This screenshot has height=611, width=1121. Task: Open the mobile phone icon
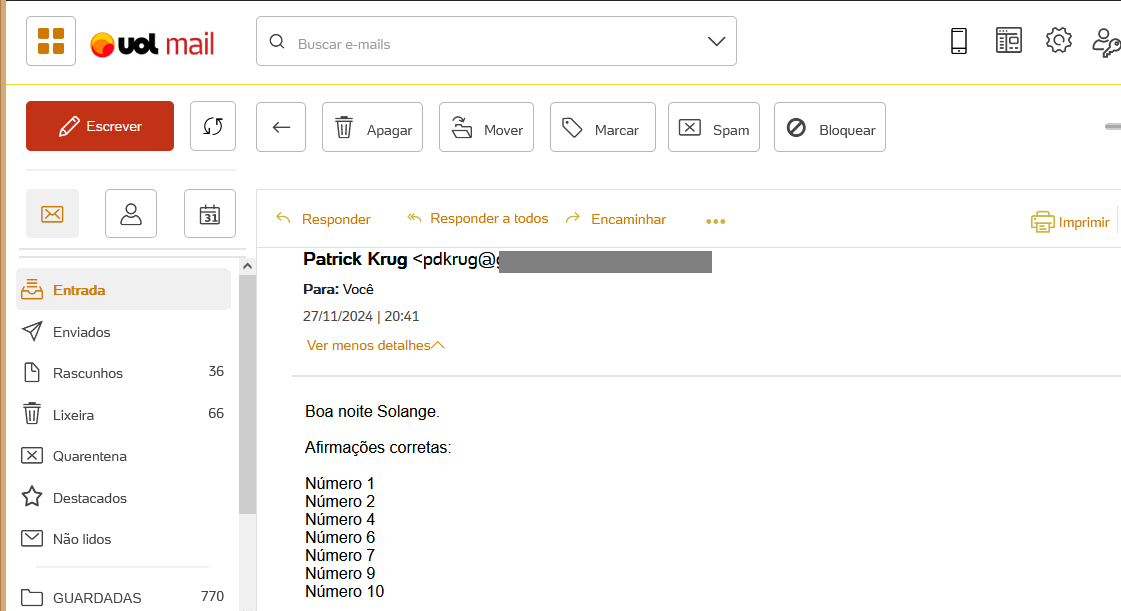(958, 41)
